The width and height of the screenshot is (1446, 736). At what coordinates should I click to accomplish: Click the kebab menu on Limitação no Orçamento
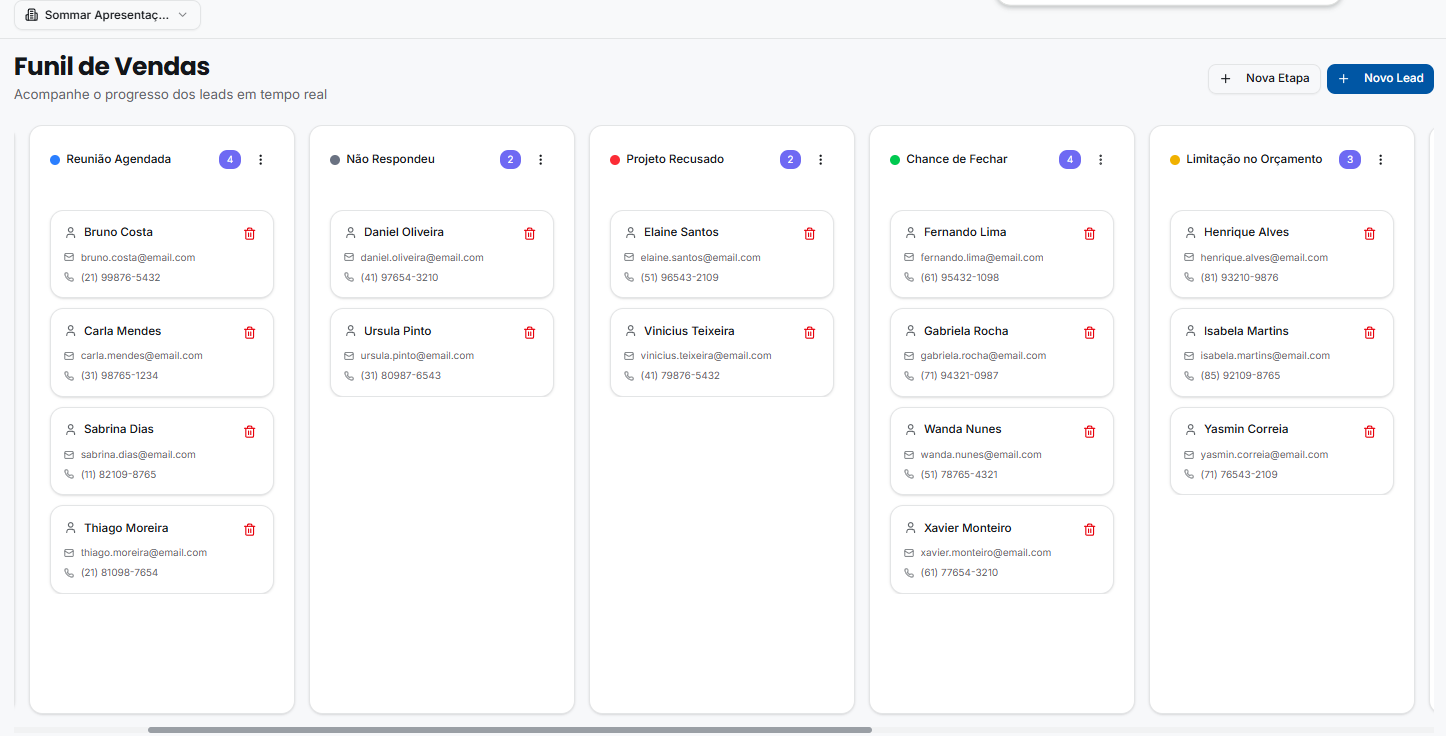click(1381, 159)
